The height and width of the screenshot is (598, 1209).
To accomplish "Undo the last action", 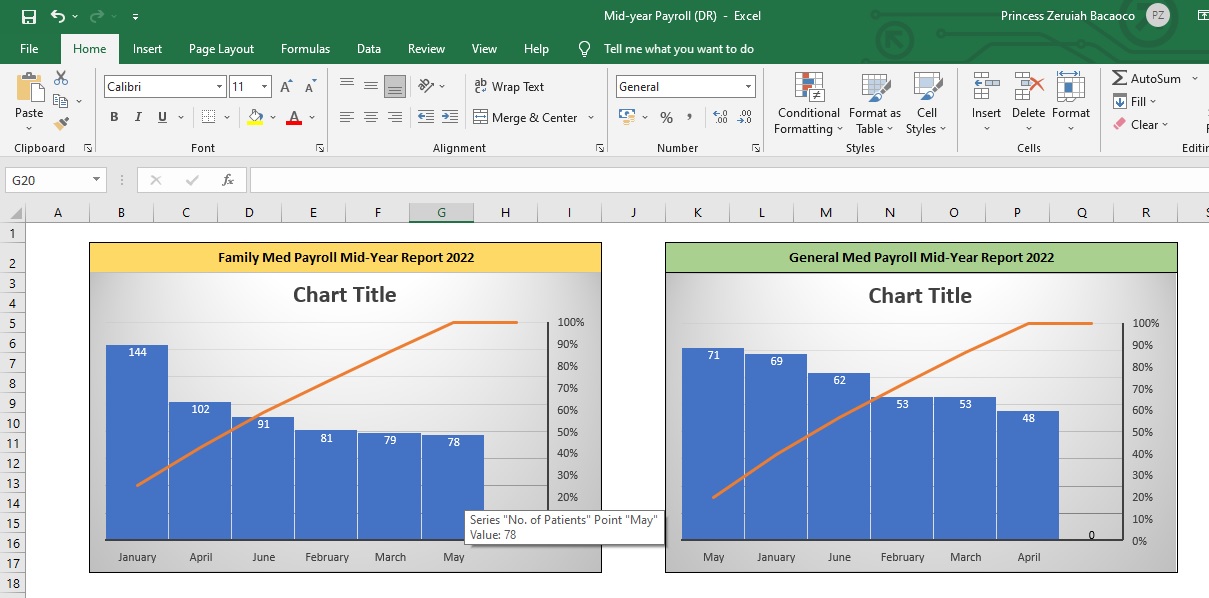I will 57,16.
